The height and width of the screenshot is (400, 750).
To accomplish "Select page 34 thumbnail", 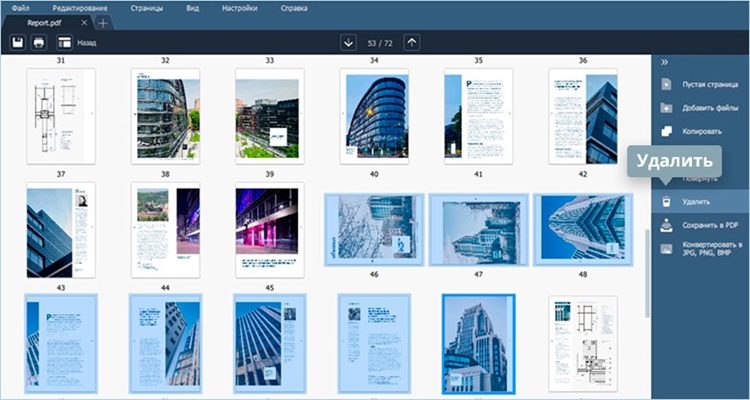I will click(374, 115).
